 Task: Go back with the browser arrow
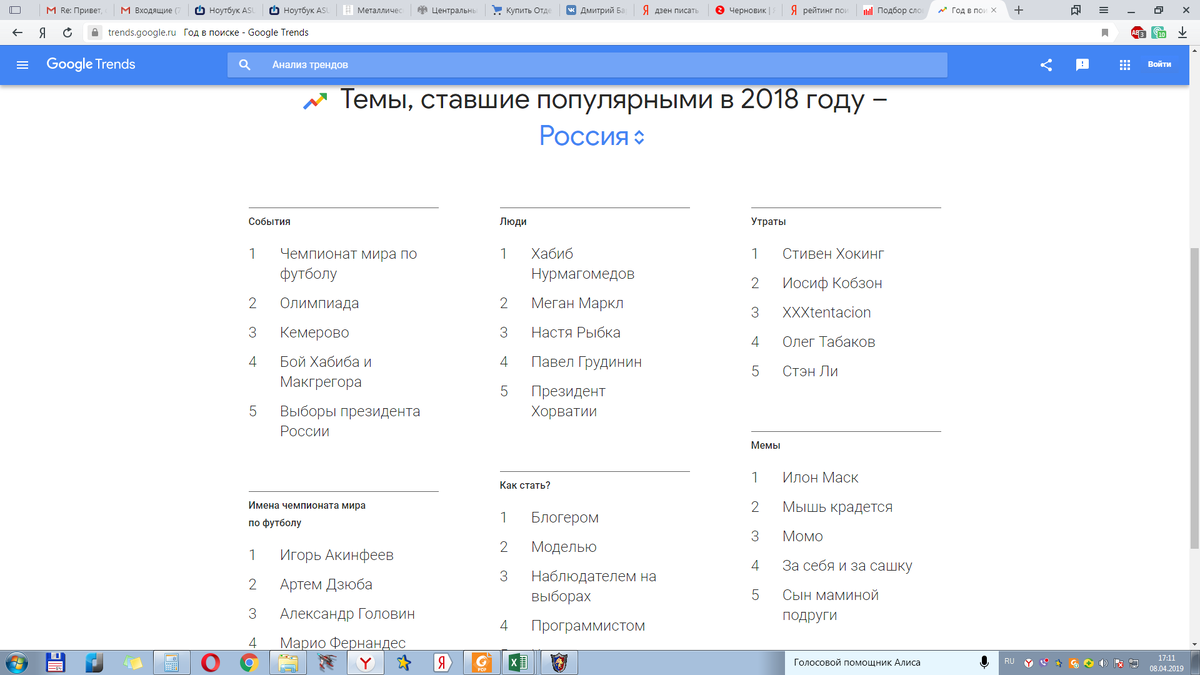point(17,32)
